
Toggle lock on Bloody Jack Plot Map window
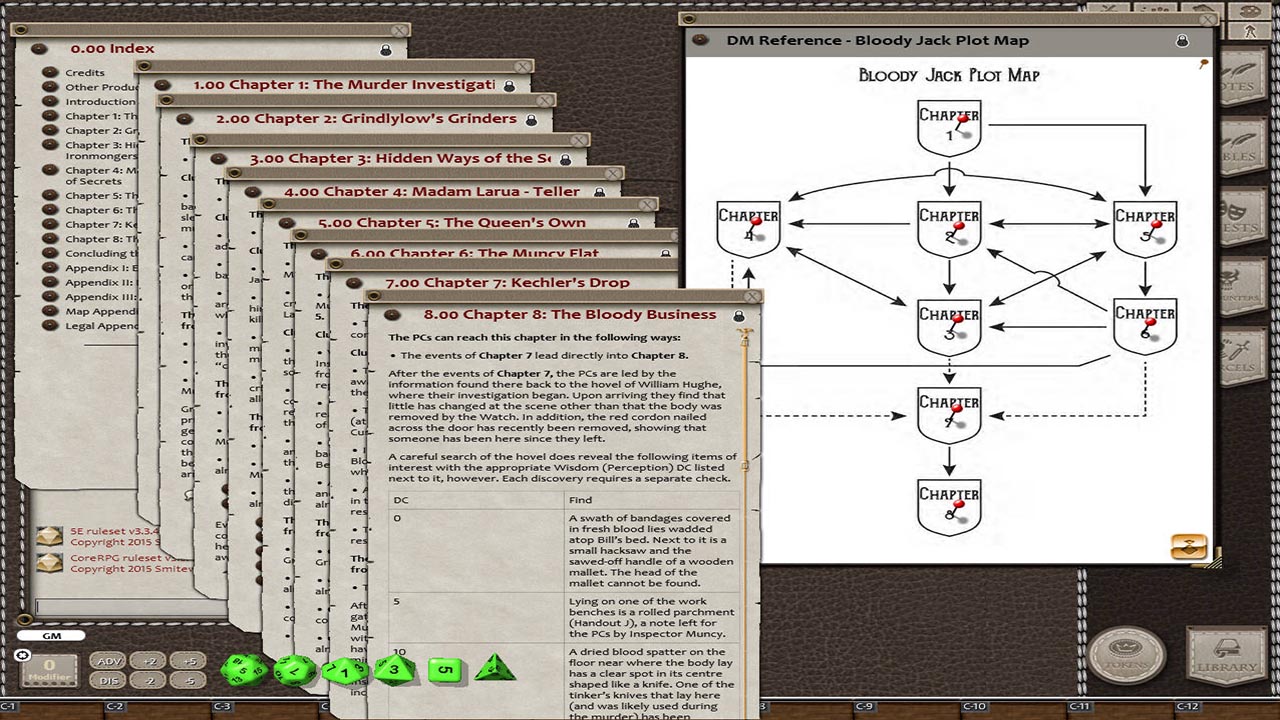[1182, 41]
